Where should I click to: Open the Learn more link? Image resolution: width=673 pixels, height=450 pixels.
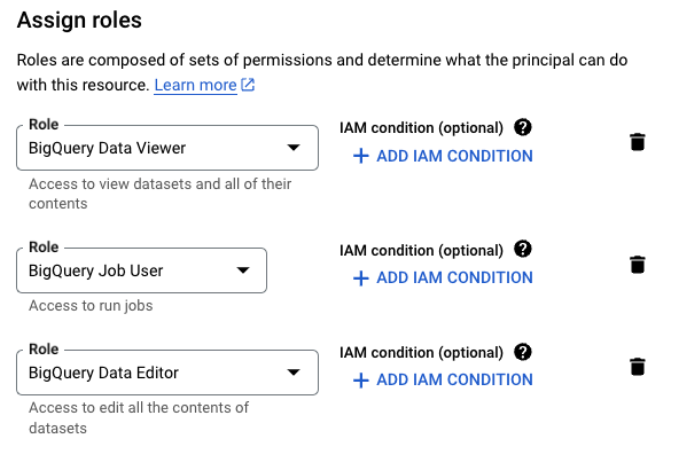coord(195,86)
